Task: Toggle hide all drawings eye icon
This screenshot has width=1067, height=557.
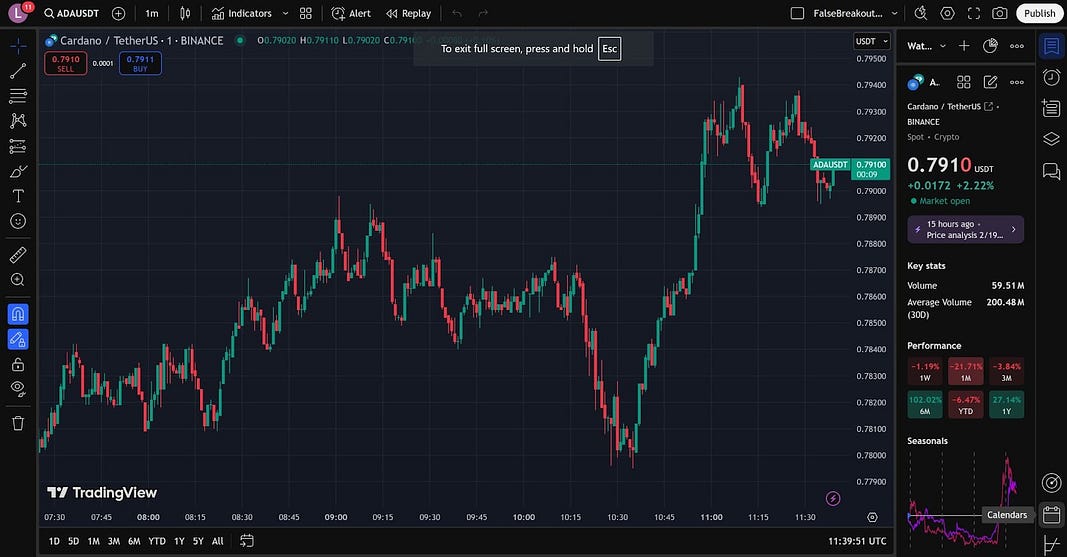Action: [x=18, y=389]
